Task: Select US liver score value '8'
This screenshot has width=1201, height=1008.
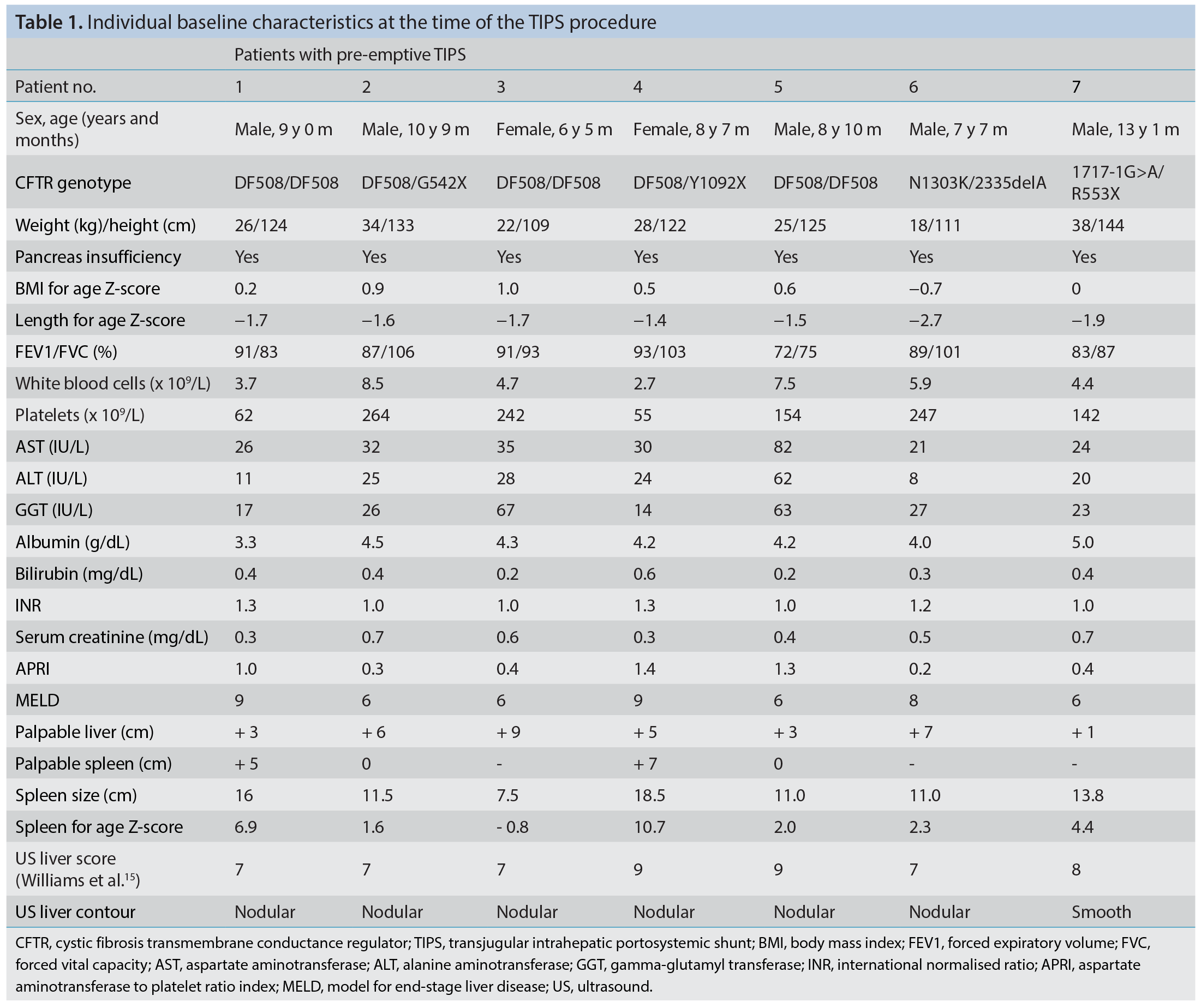Action: coord(1075,870)
